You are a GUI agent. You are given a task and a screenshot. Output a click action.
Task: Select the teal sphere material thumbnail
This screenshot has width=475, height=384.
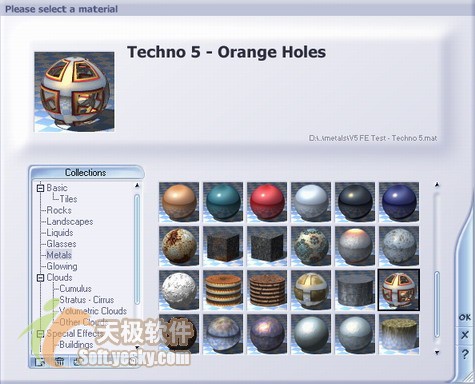tap(223, 202)
